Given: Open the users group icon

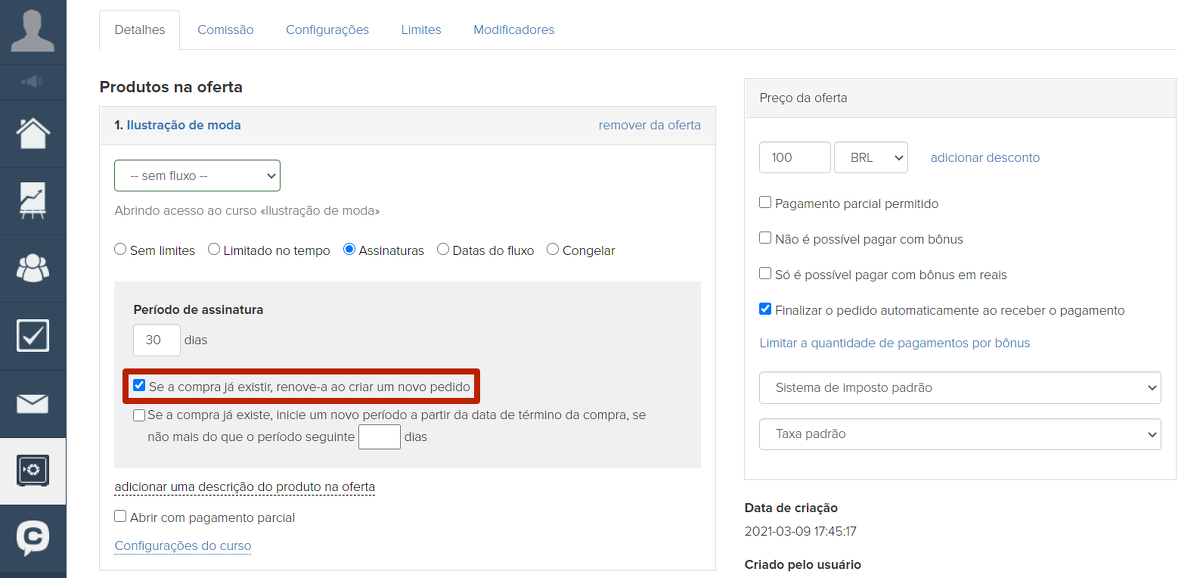Looking at the screenshot, I should pyautogui.click(x=33, y=268).
